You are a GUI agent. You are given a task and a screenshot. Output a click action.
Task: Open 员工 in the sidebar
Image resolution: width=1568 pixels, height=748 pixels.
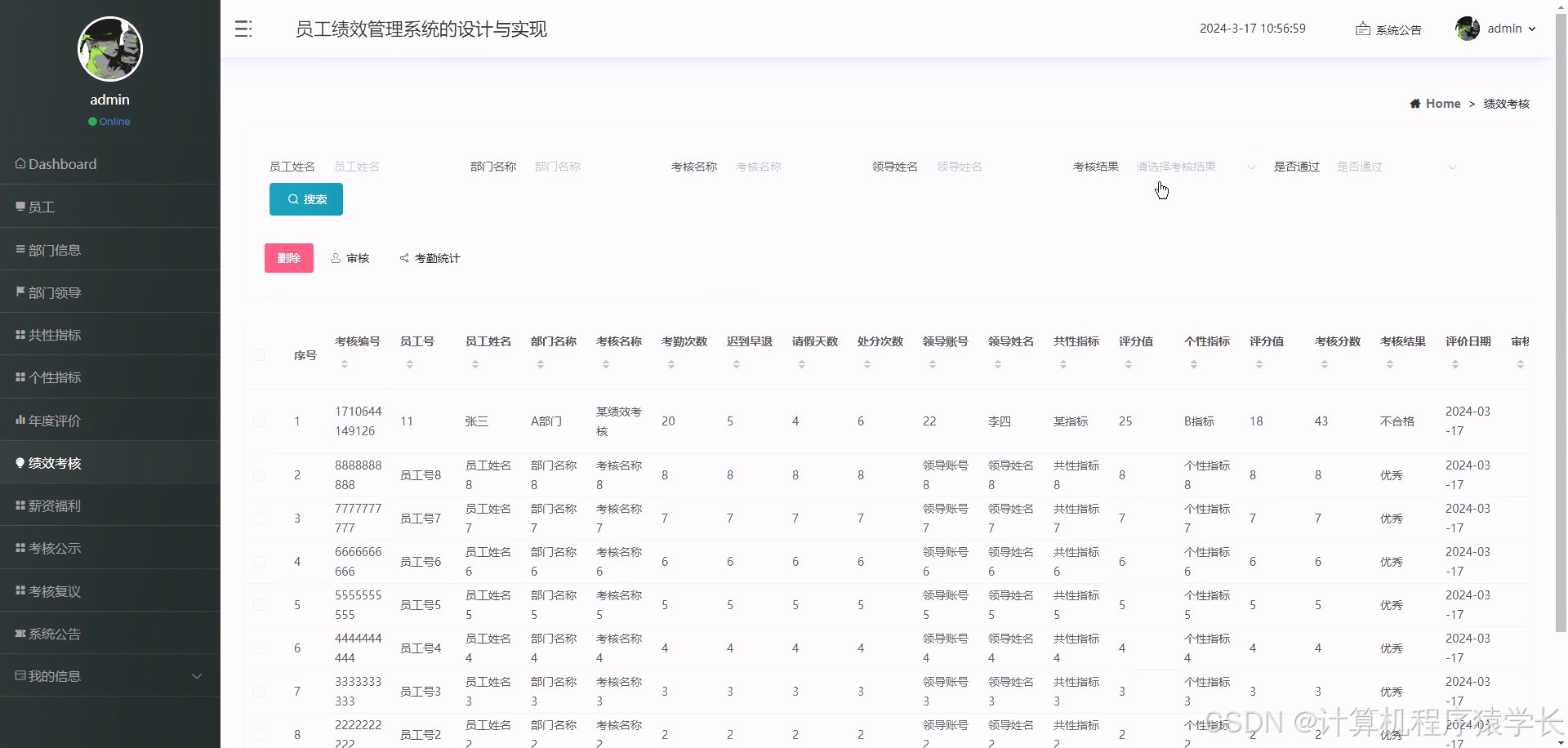pos(110,207)
